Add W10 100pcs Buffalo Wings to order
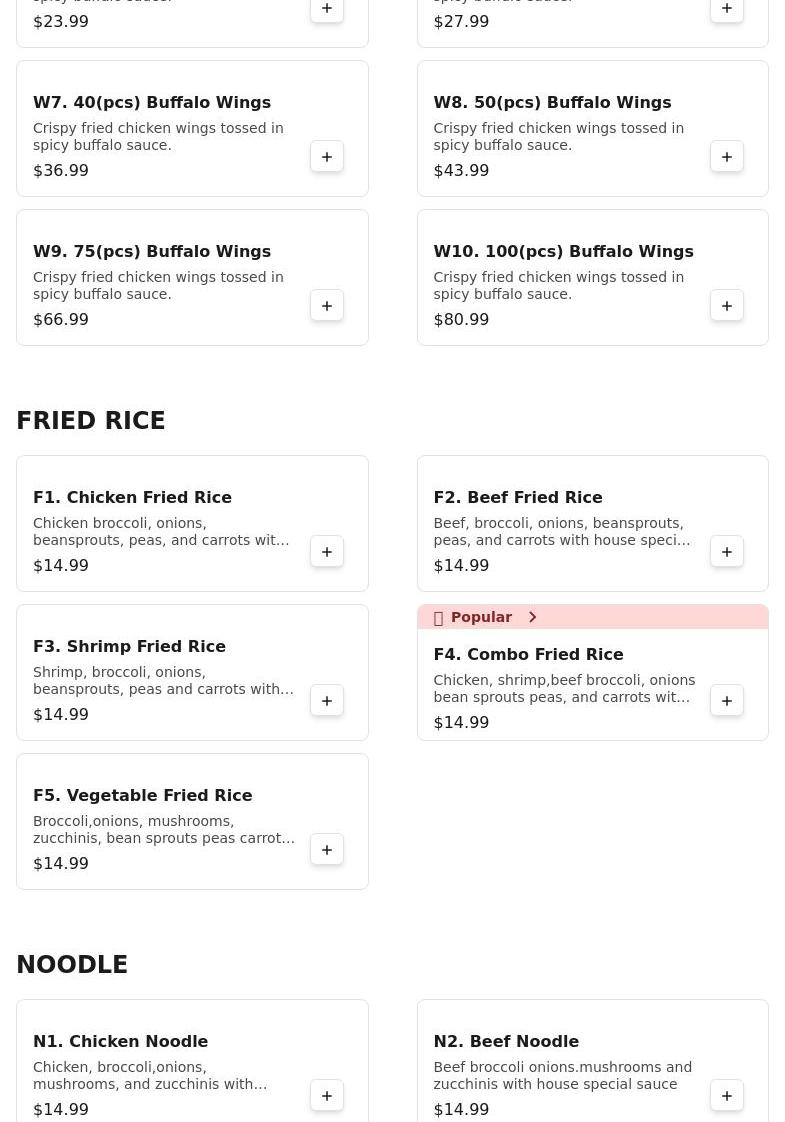The width and height of the screenshot is (785, 1122). [x=727, y=306]
